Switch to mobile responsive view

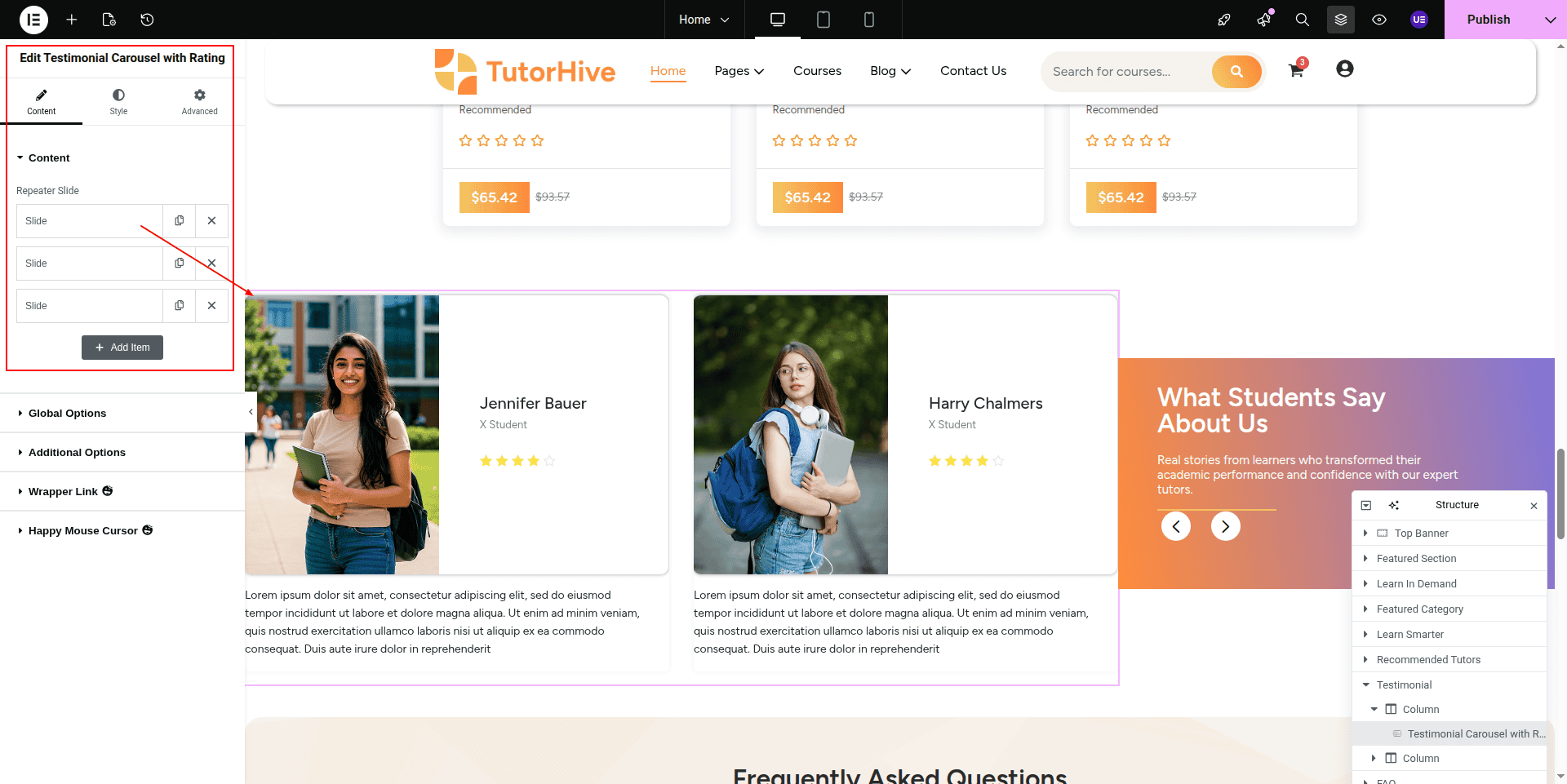coord(869,20)
